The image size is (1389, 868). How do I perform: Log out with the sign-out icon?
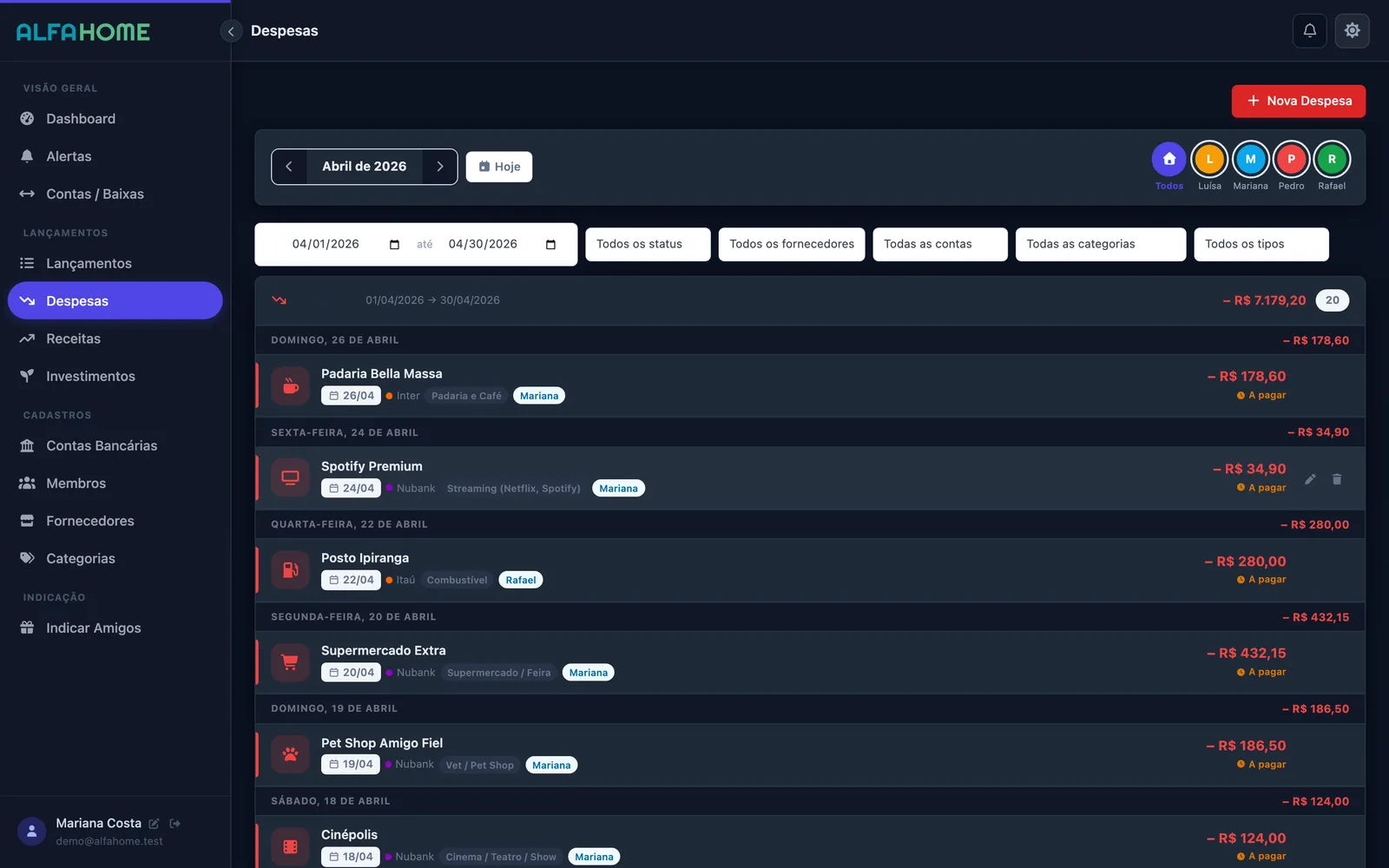click(x=174, y=824)
